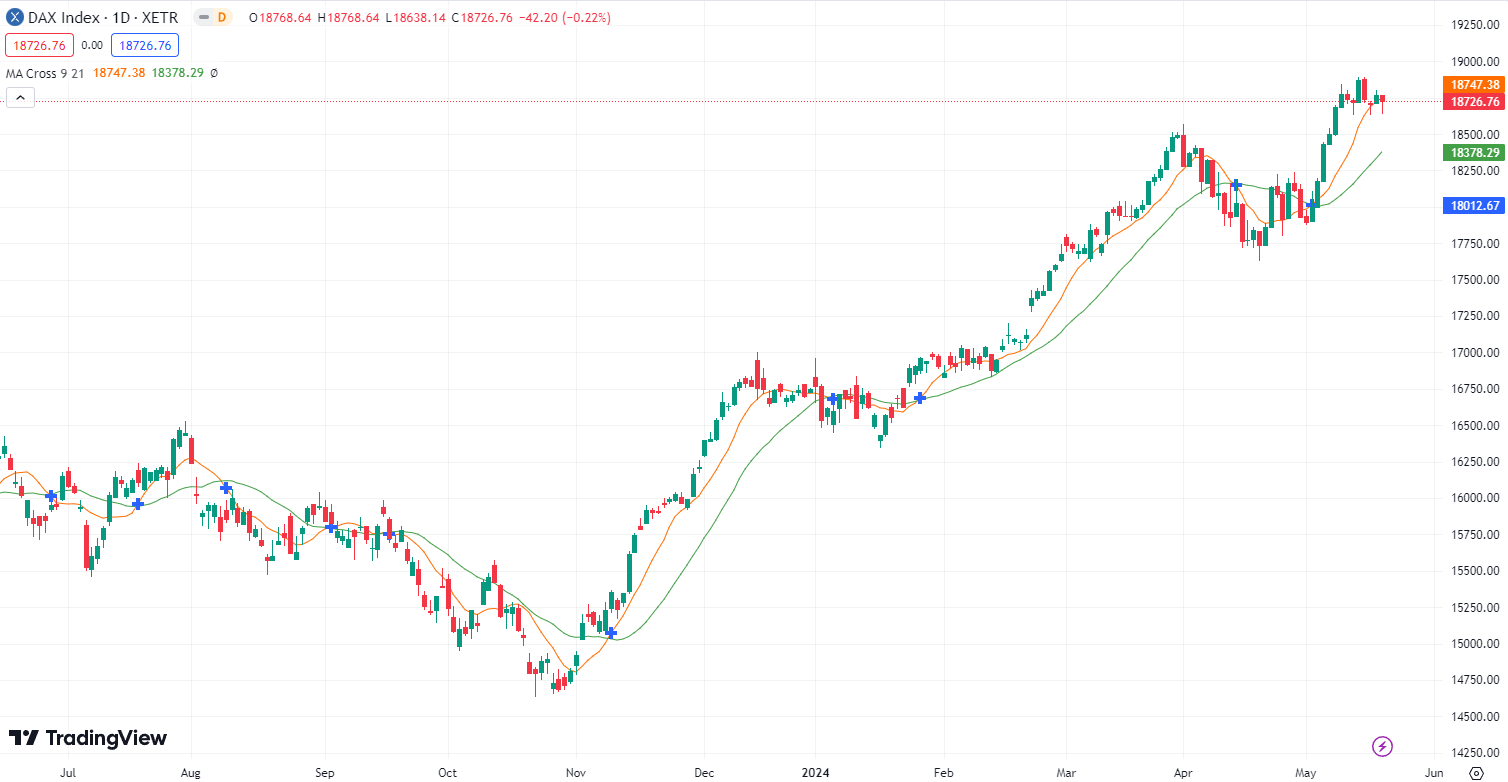Click the high value H18768.64
This screenshot has height=782, width=1508.
[349, 17]
